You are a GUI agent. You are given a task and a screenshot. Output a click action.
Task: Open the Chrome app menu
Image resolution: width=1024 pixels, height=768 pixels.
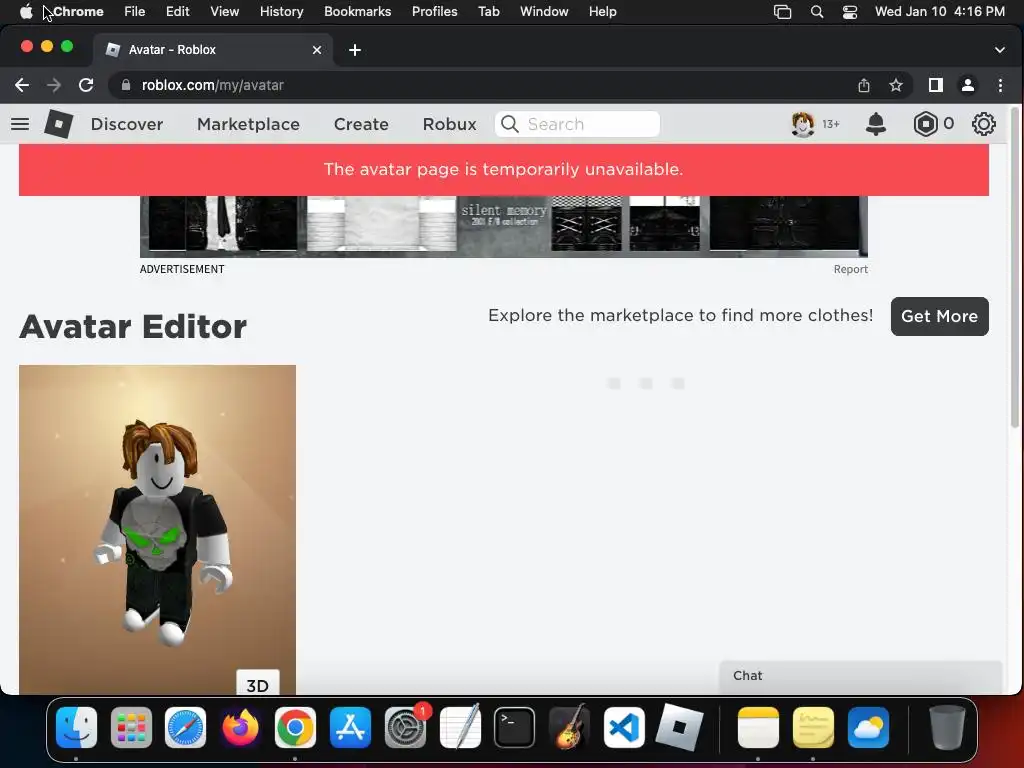click(x=78, y=12)
